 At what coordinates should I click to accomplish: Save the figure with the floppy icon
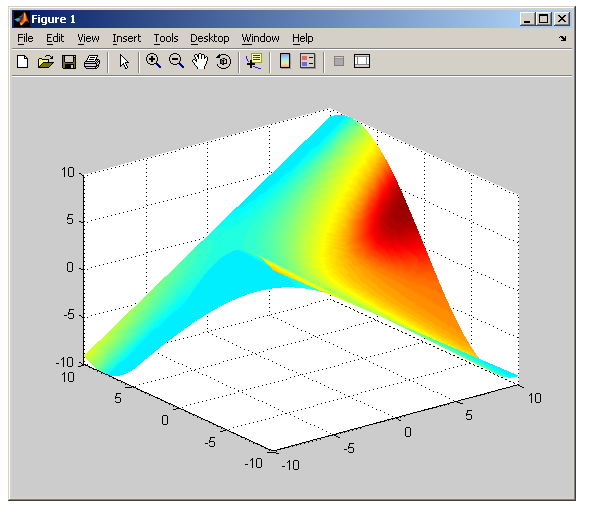point(69,62)
